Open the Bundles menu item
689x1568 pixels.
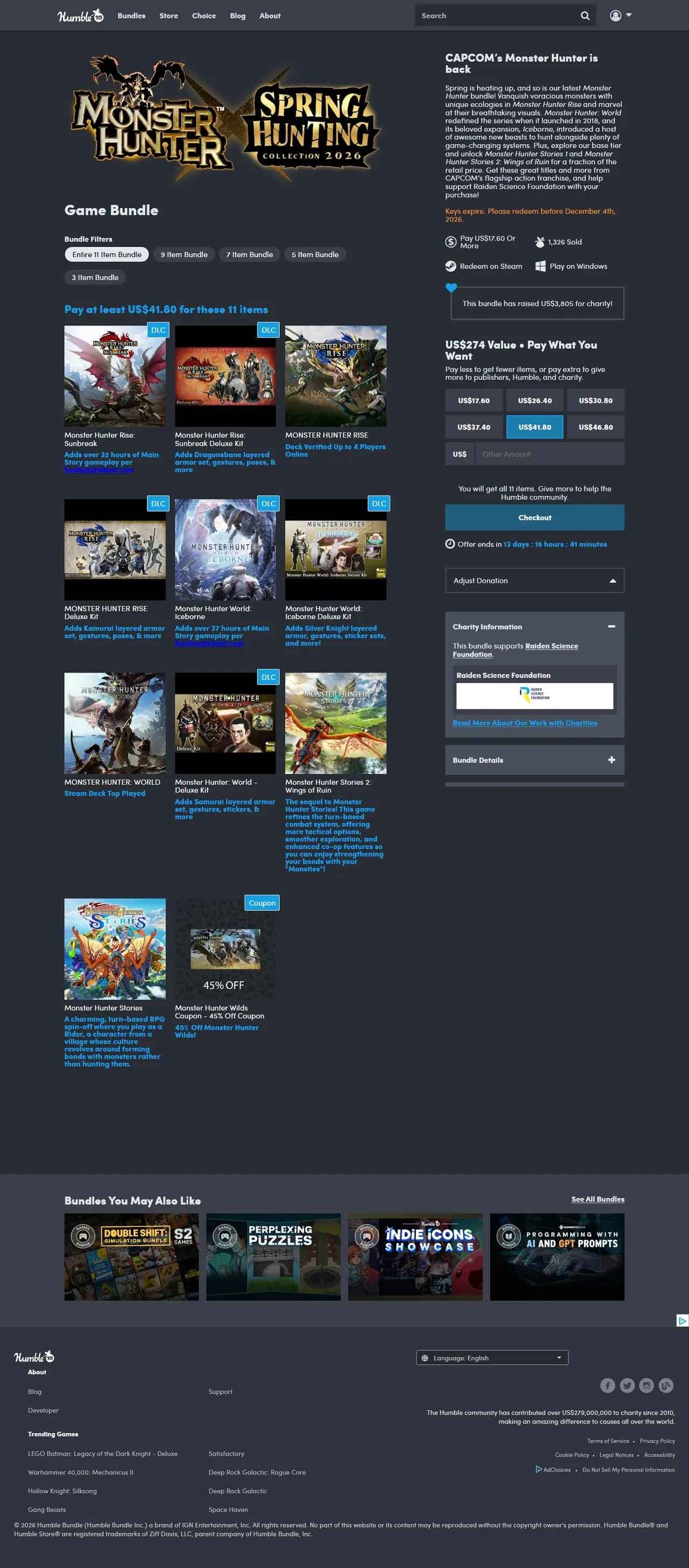coord(131,16)
